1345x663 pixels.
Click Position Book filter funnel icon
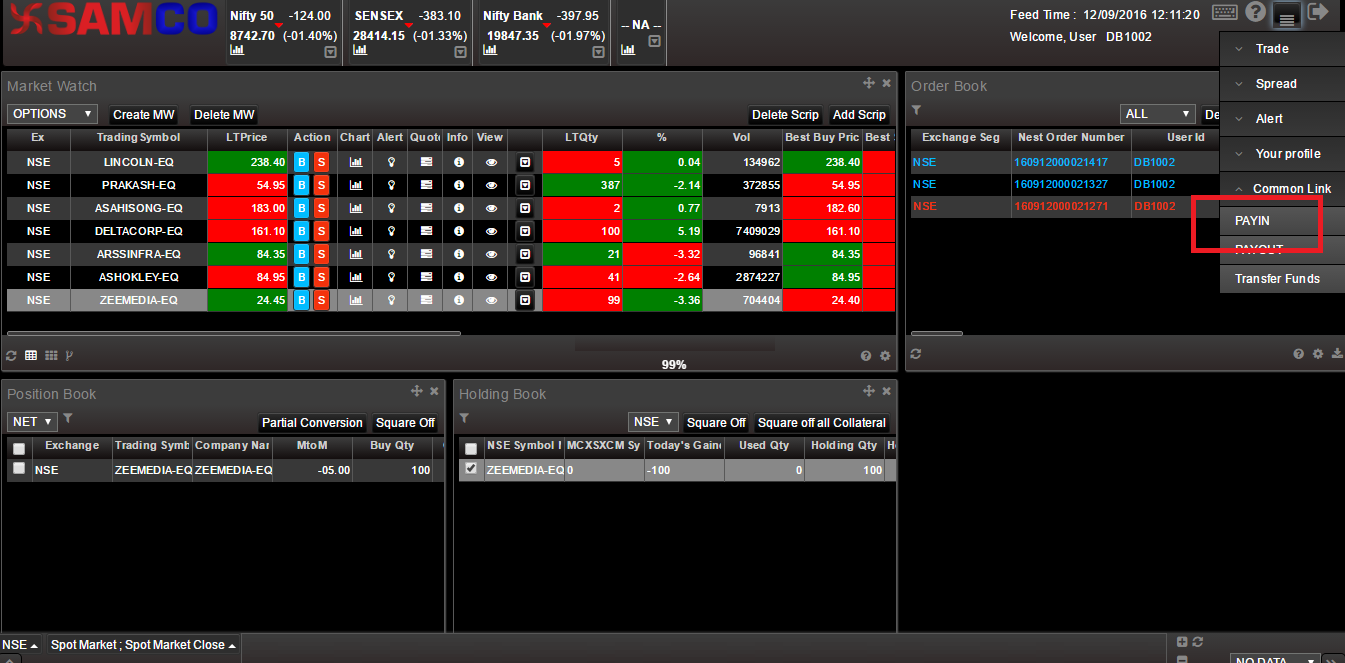click(x=68, y=418)
